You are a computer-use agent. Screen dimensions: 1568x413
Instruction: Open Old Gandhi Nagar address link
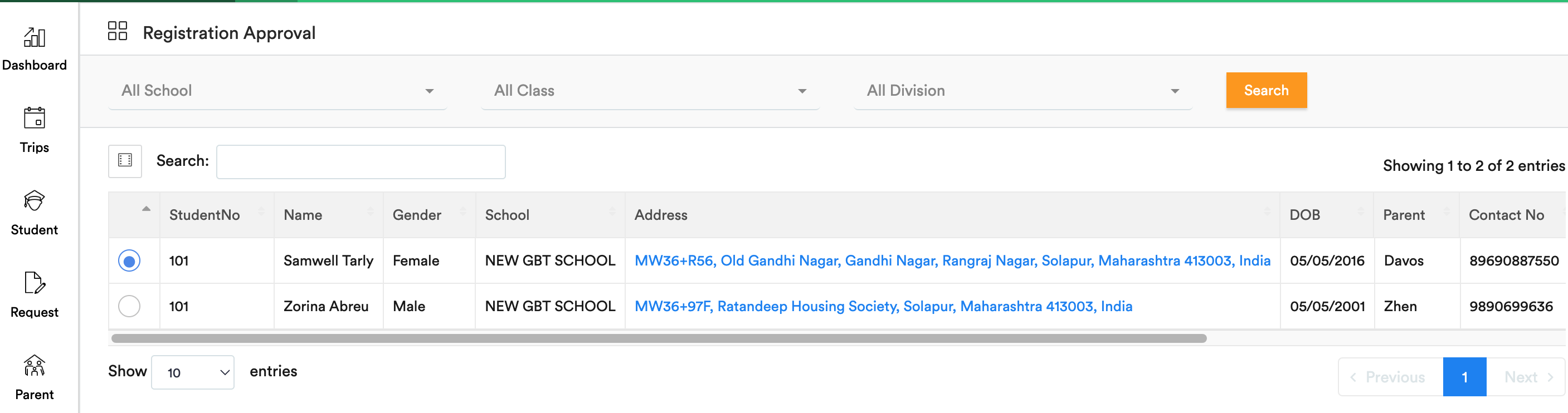pyautogui.click(x=952, y=261)
